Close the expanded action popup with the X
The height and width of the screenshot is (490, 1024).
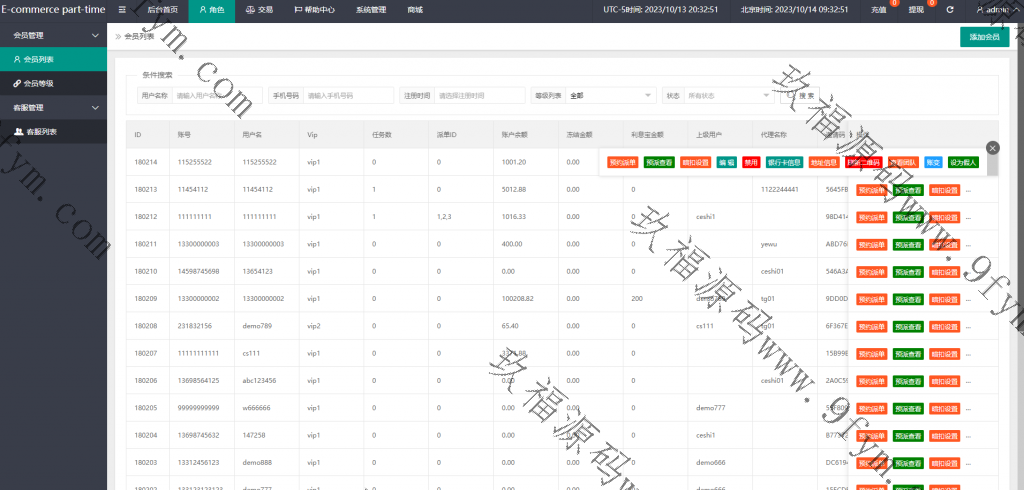(992, 147)
